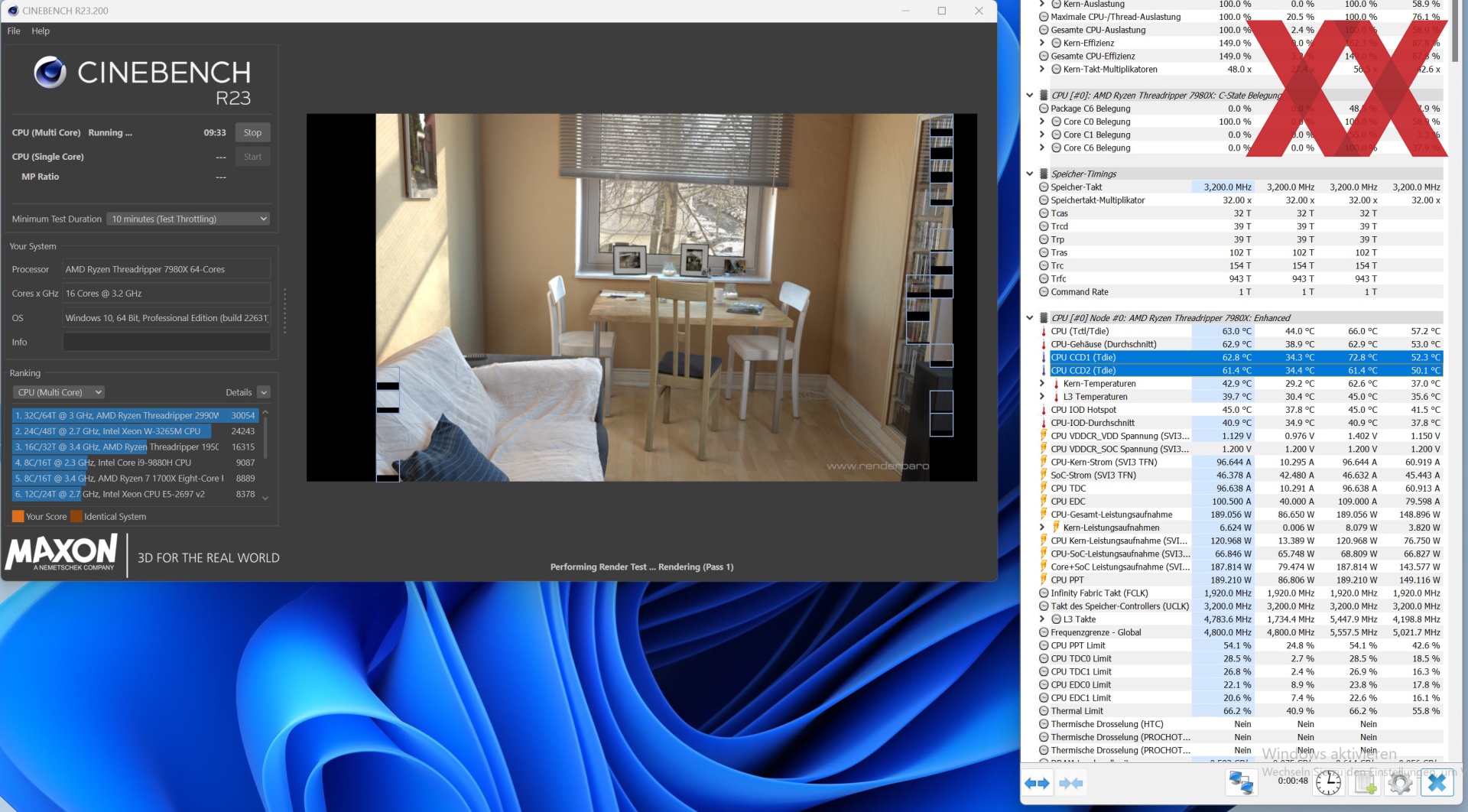The width and height of the screenshot is (1468, 812).
Task: Click the Cinebench logo sphere icon
Action: coord(50,72)
